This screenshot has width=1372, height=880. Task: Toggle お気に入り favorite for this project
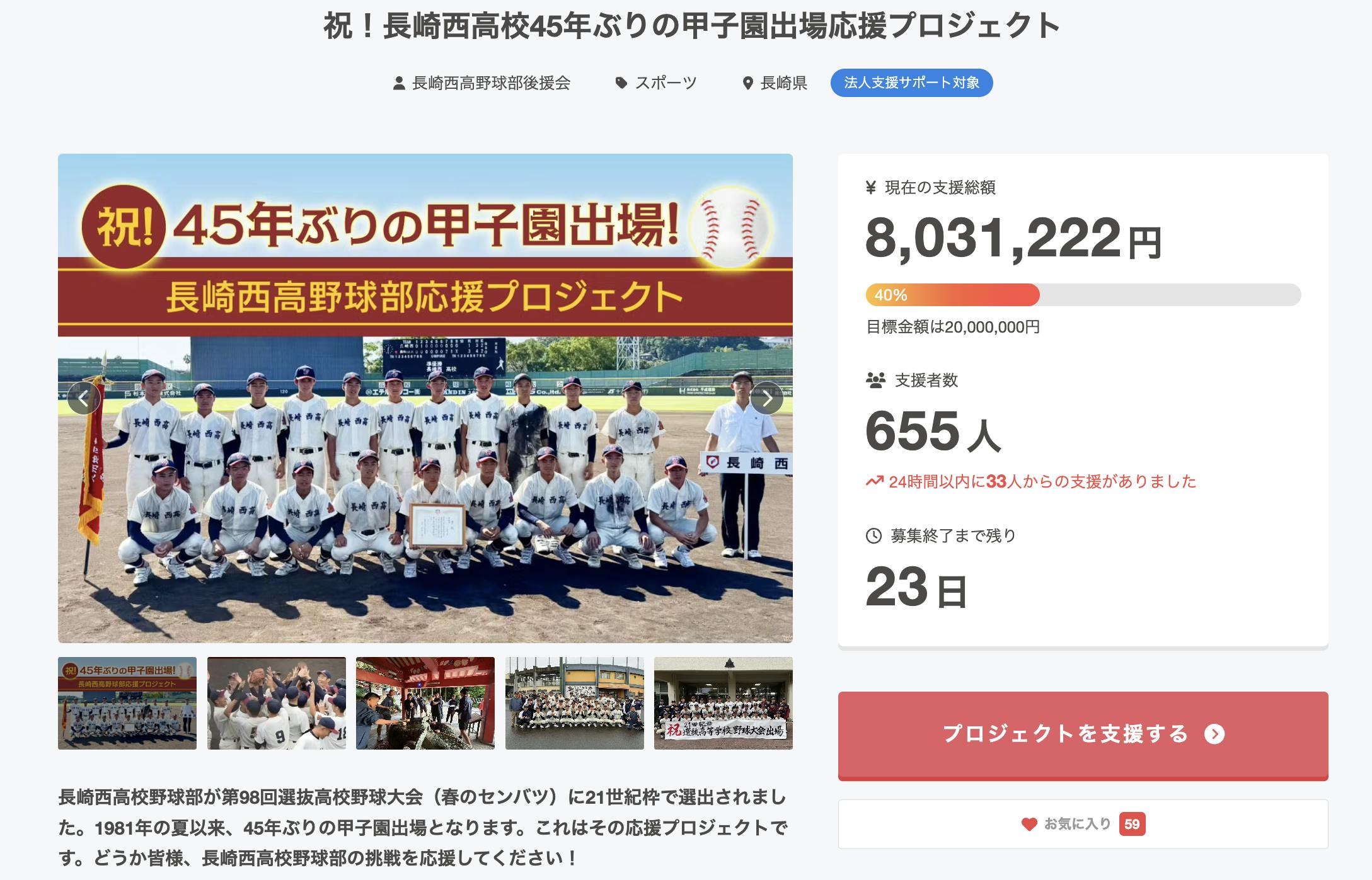pos(1083,824)
